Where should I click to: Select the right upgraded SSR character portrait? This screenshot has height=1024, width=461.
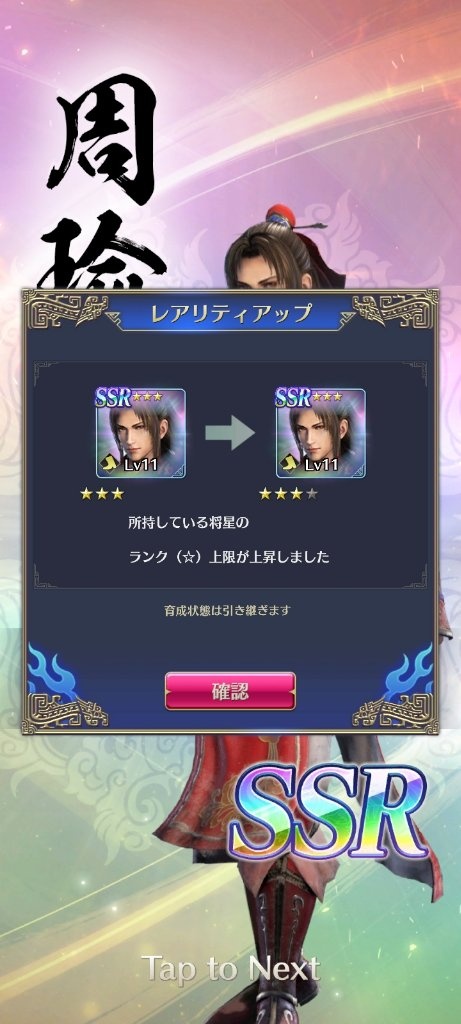(321, 433)
